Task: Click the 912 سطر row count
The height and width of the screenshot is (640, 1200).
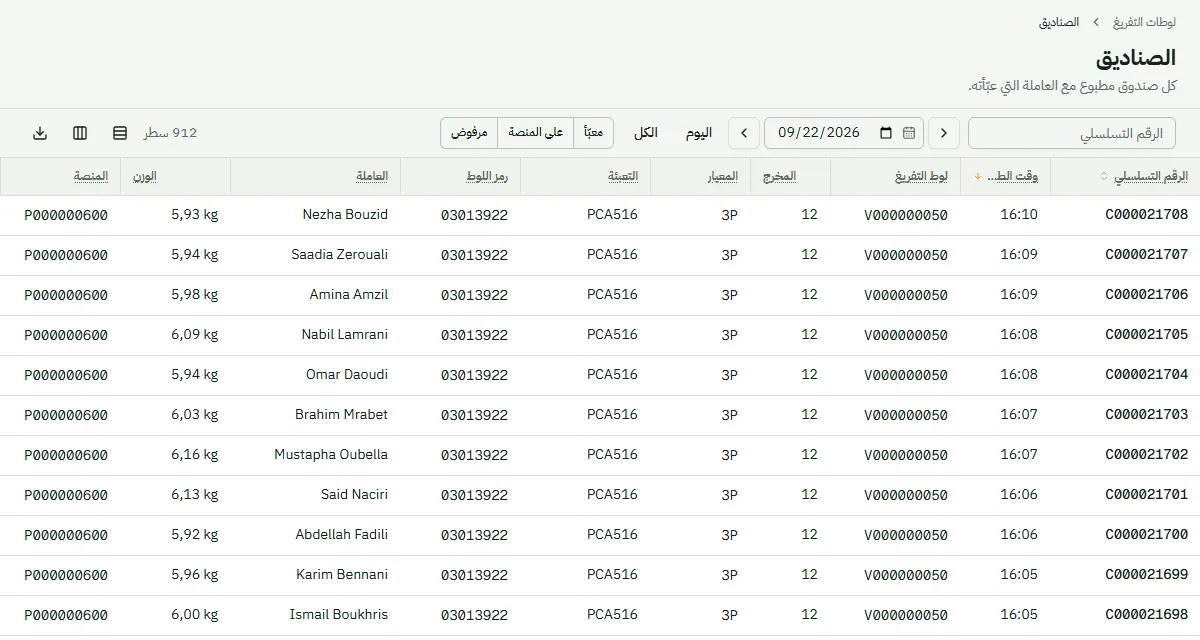Action: 170,133
